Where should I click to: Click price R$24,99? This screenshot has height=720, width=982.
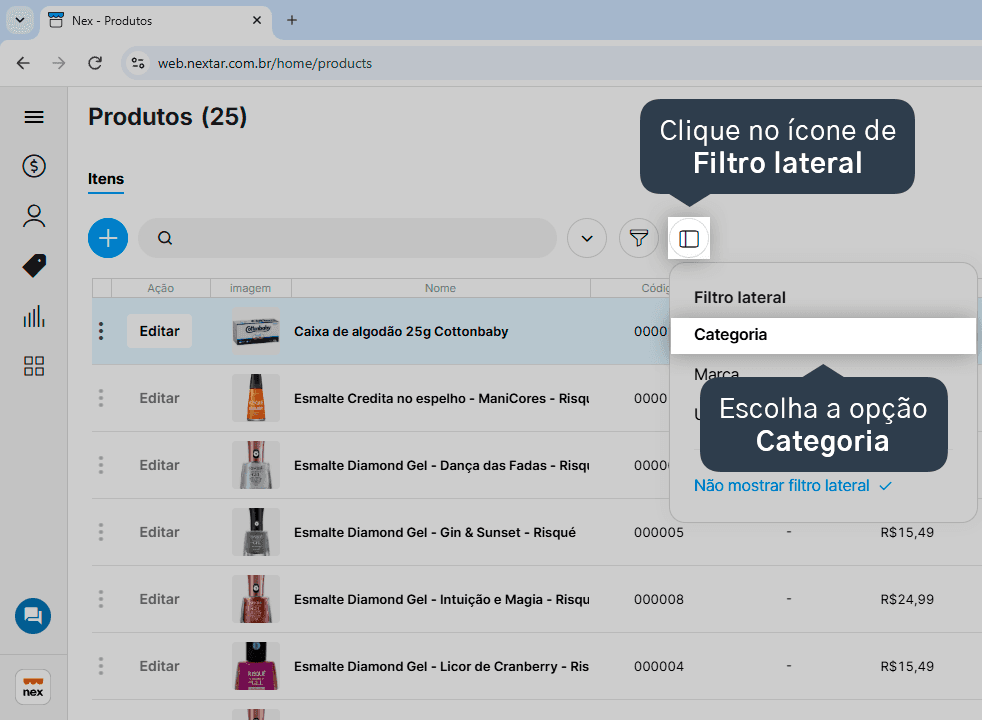[x=907, y=599]
